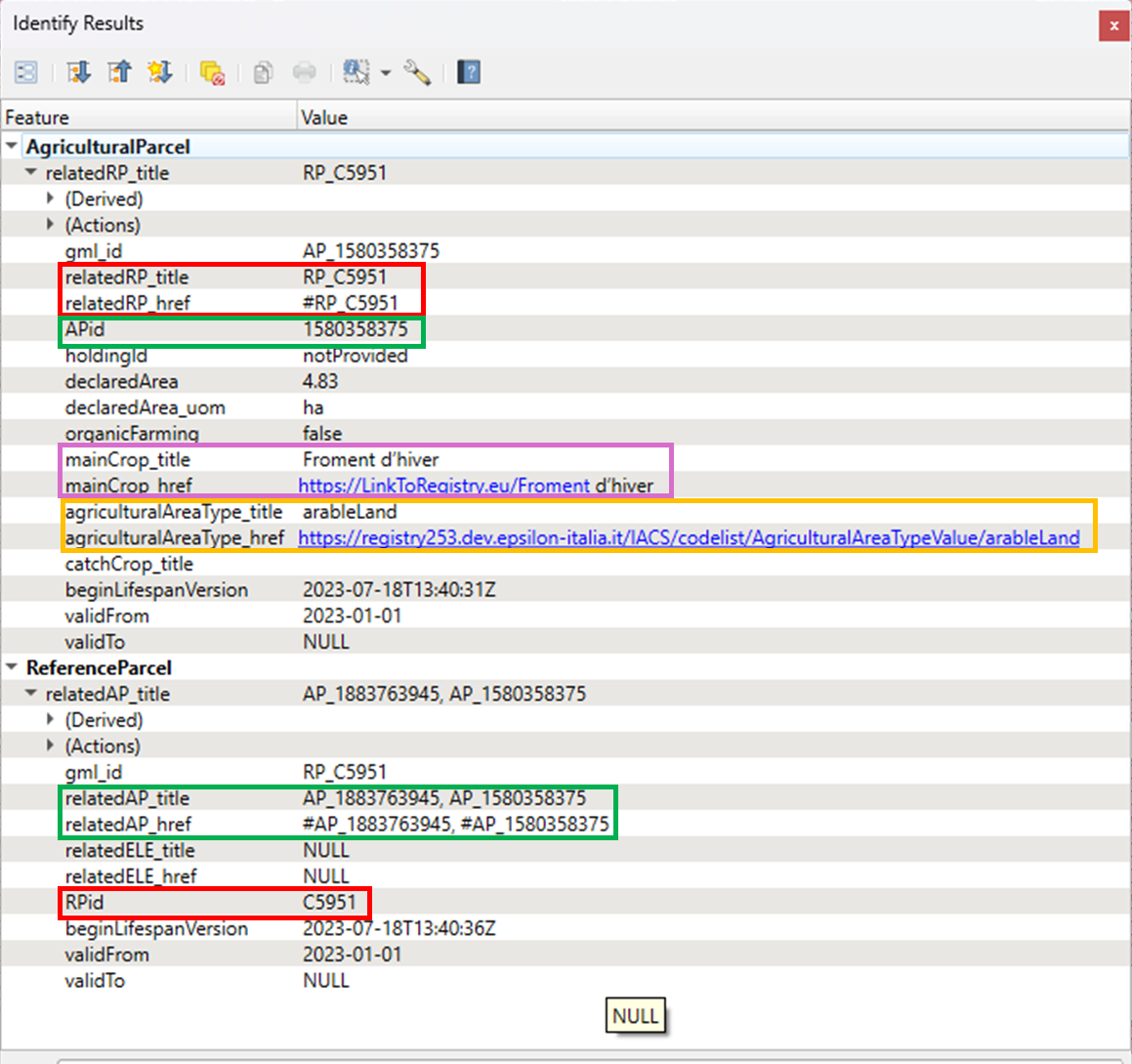
Task: Select the APid row
Action: coord(85,329)
